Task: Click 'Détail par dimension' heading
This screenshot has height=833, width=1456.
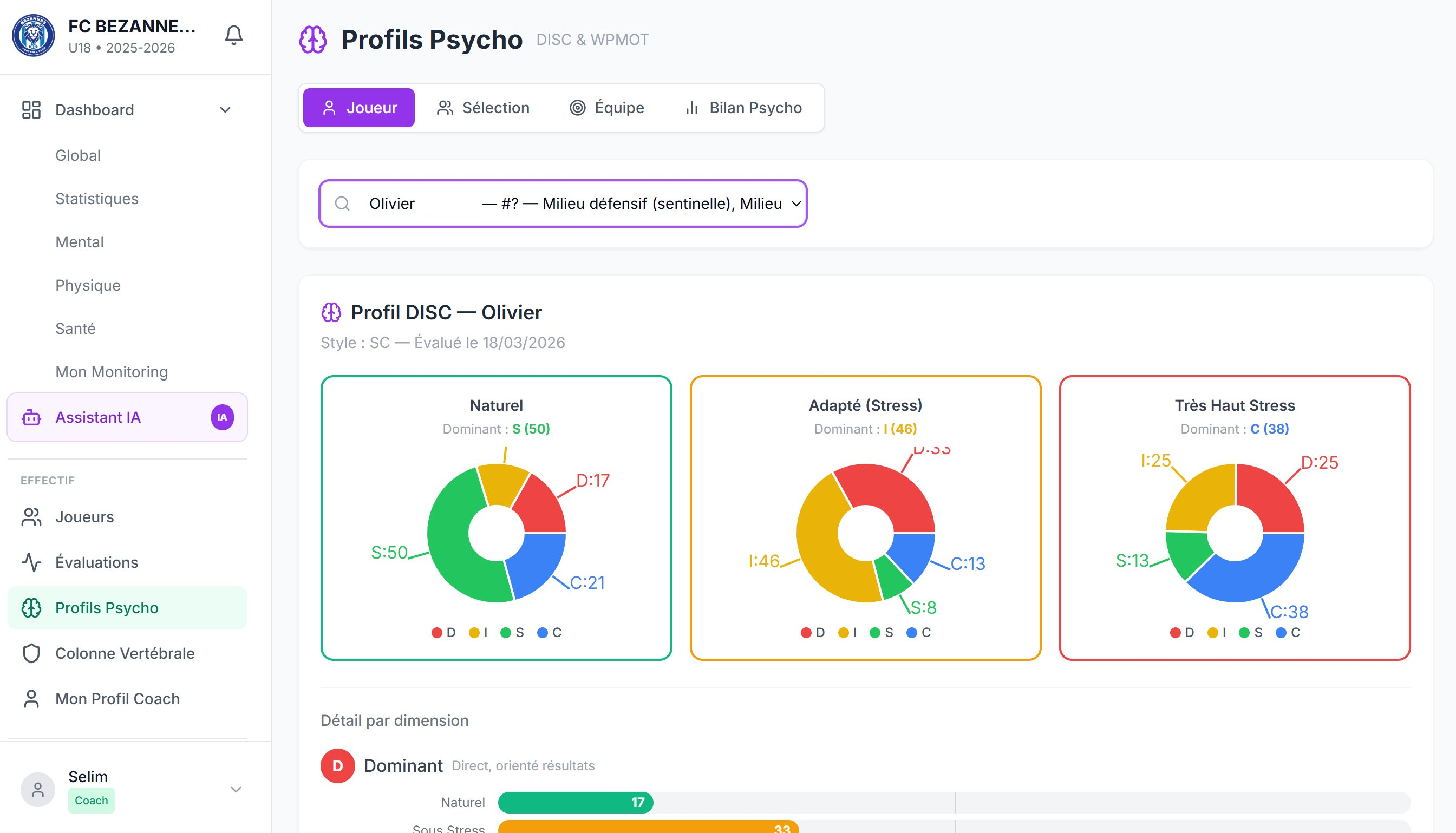Action: (x=394, y=721)
